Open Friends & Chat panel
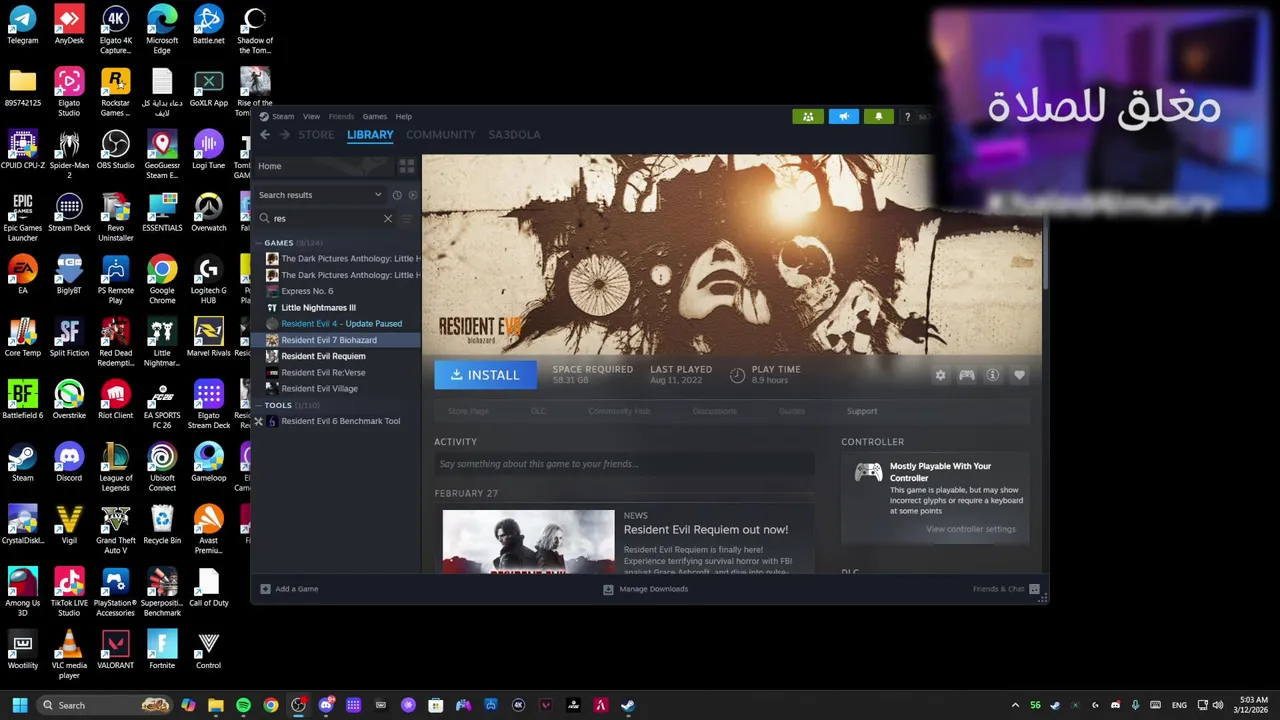The width and height of the screenshot is (1280, 720). click(x=1006, y=589)
